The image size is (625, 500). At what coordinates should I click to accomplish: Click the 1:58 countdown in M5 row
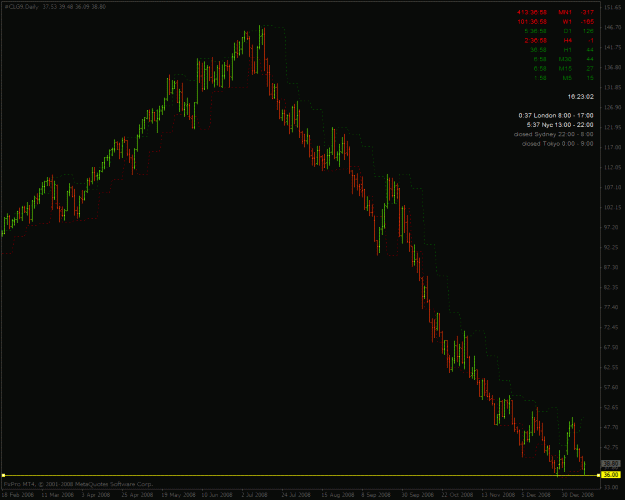pyautogui.click(x=540, y=78)
